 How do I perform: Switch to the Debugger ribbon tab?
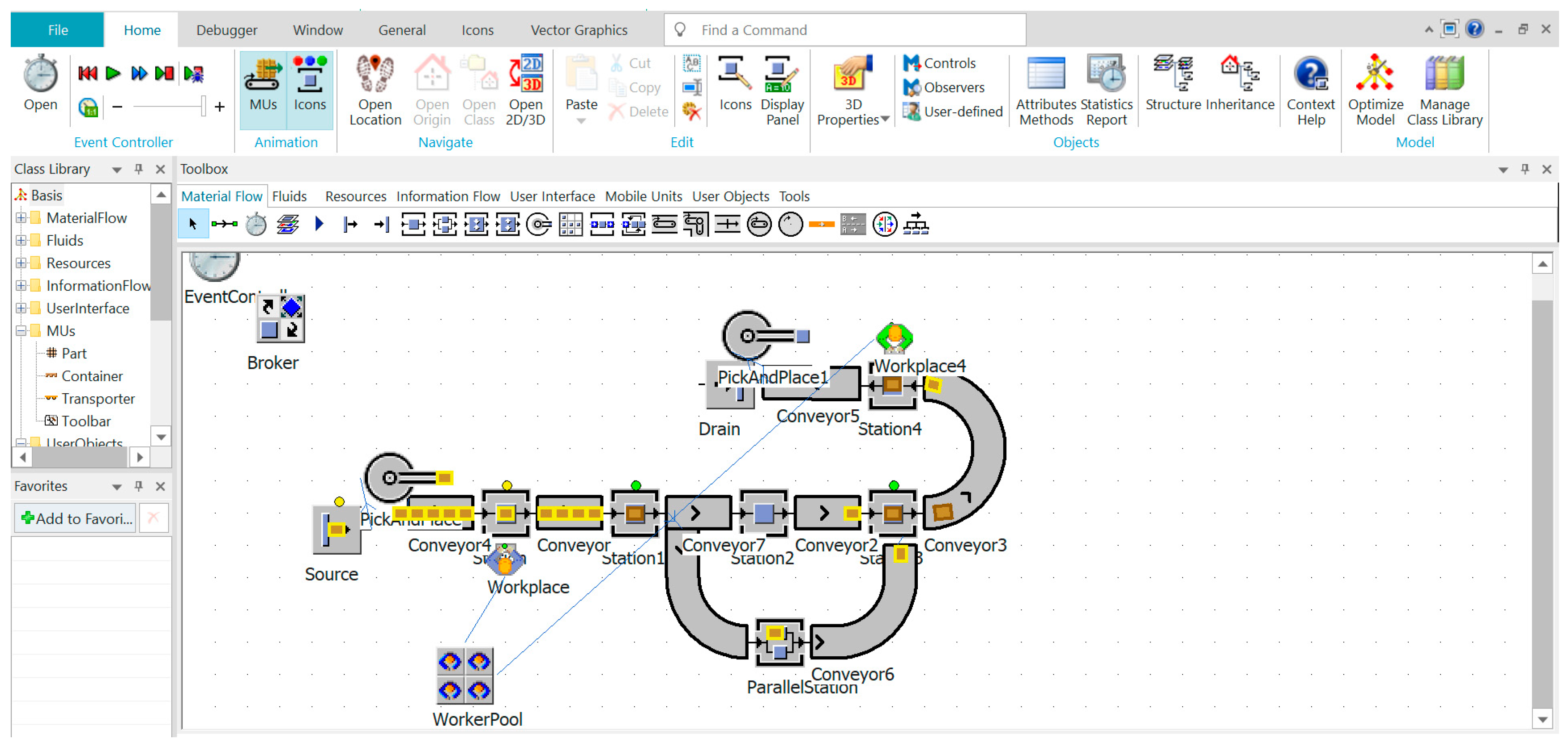tap(226, 30)
